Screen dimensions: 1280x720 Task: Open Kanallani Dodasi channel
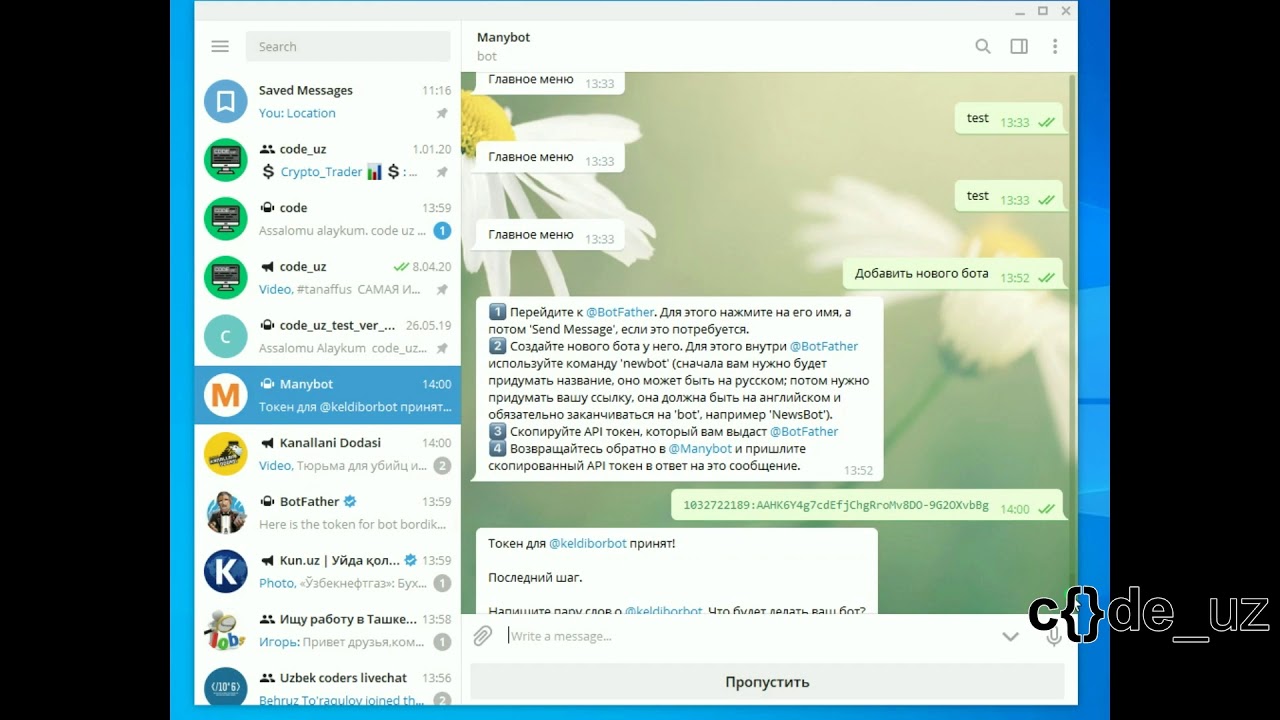tap(327, 454)
